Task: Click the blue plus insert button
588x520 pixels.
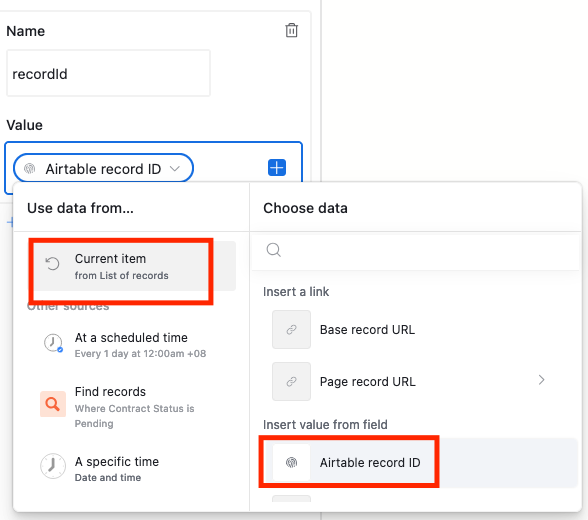Action: 277,167
